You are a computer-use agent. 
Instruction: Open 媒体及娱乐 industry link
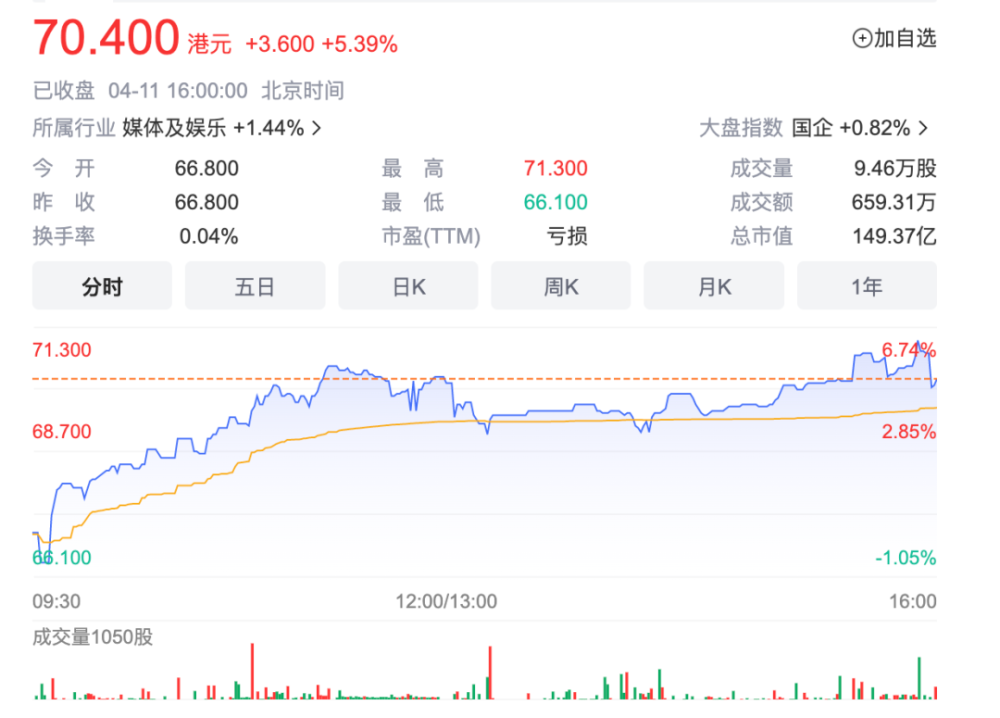coord(174,128)
